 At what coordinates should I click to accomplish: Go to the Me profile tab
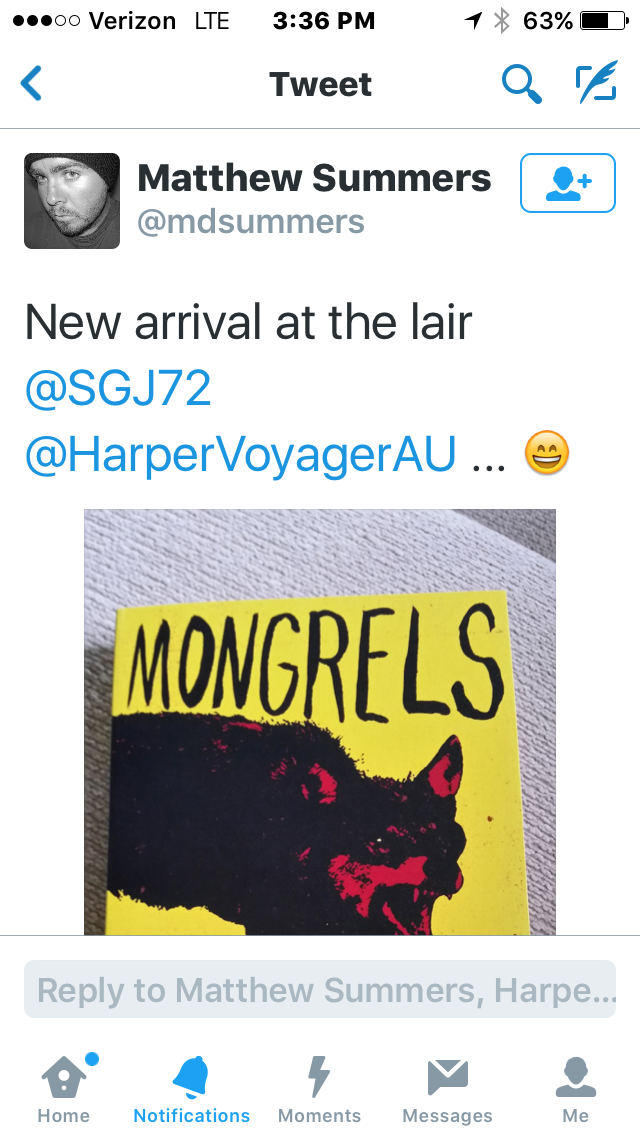click(575, 1088)
